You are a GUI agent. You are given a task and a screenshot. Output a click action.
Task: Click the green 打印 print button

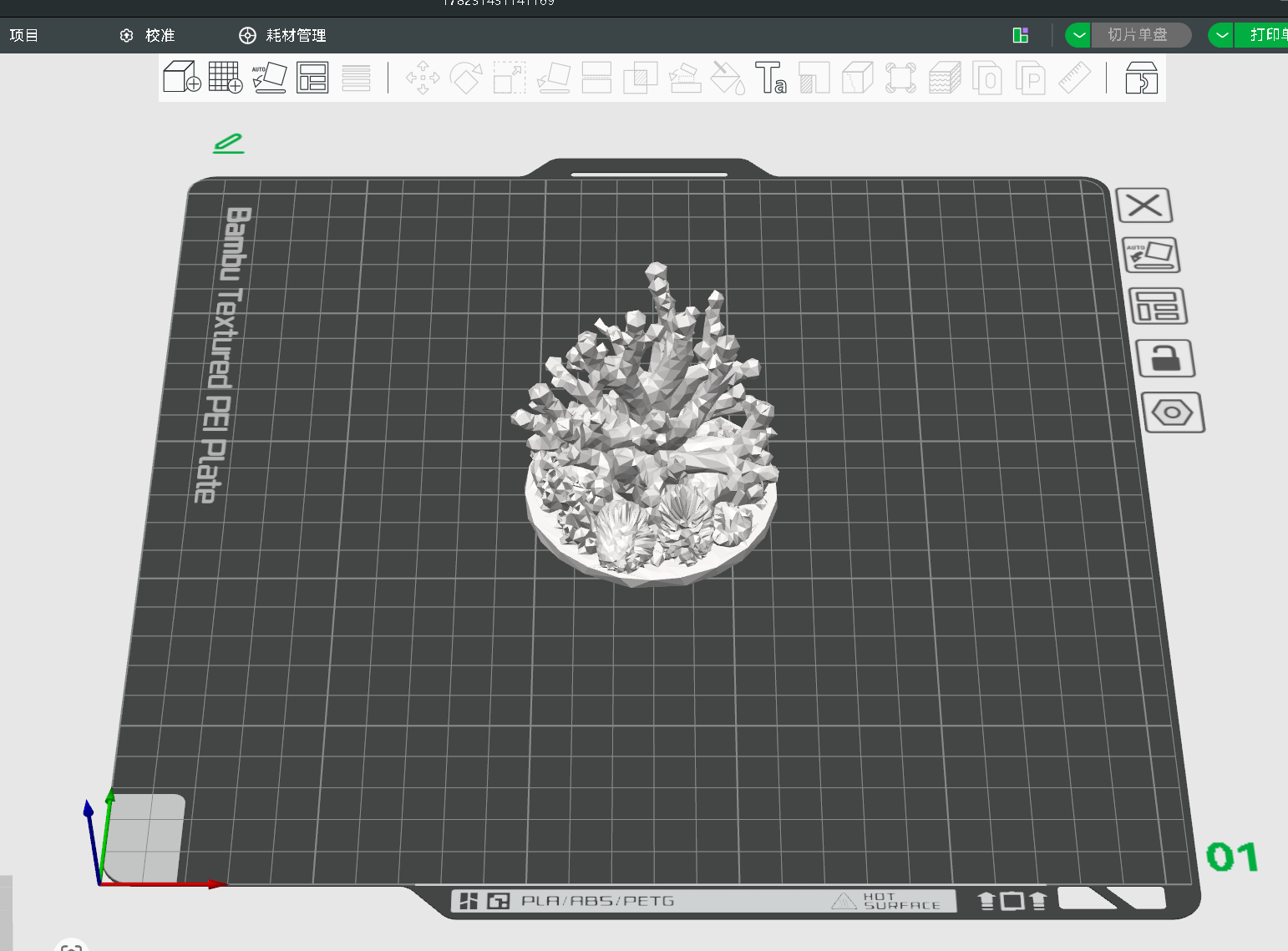(1262, 35)
